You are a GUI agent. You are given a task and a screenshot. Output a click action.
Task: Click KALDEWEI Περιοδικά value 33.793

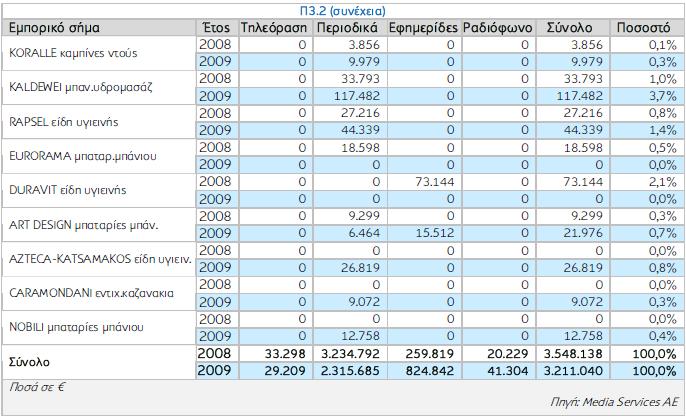(360, 79)
